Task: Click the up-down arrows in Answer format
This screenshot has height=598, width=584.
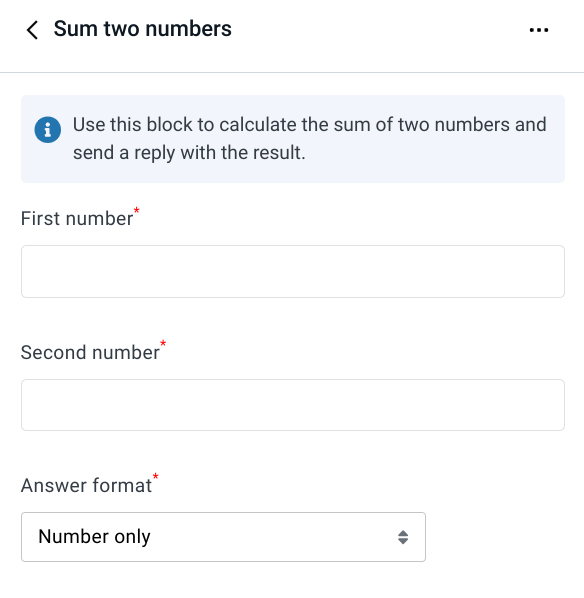Action: [403, 537]
